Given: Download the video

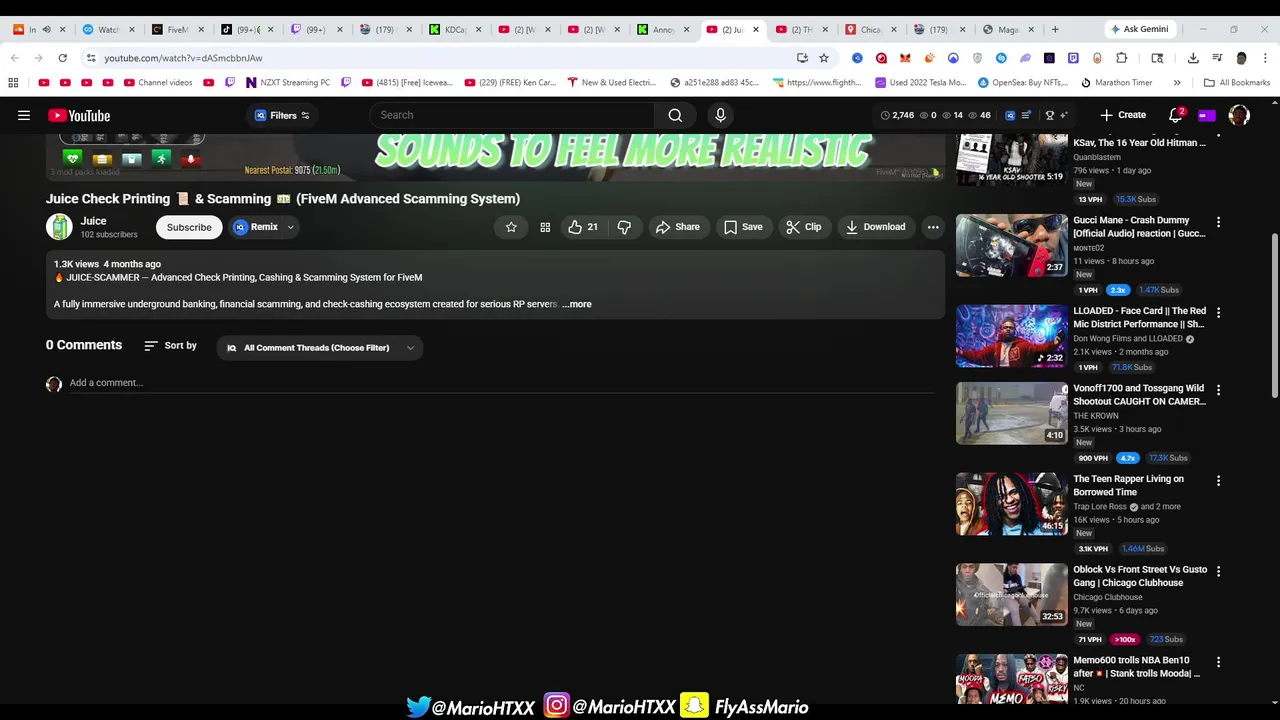Looking at the screenshot, I should 875,227.
